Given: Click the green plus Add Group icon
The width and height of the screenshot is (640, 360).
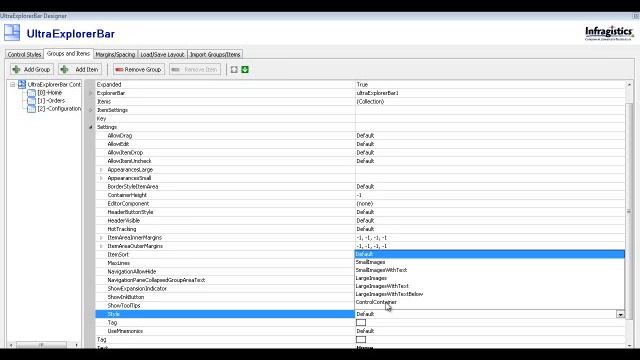Looking at the screenshot, I should (x=16, y=69).
